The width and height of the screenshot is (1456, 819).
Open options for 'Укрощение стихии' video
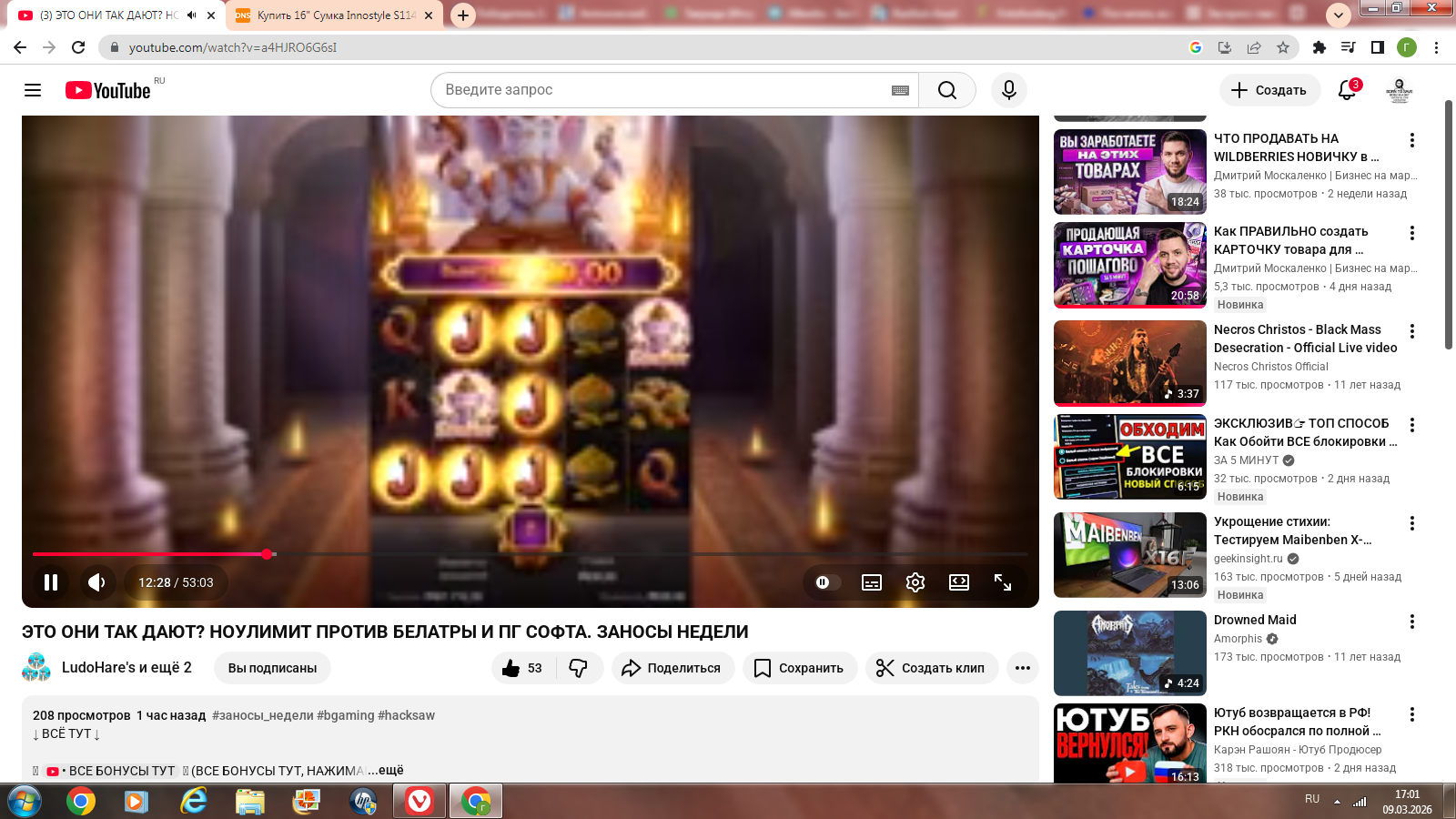pyautogui.click(x=1412, y=523)
